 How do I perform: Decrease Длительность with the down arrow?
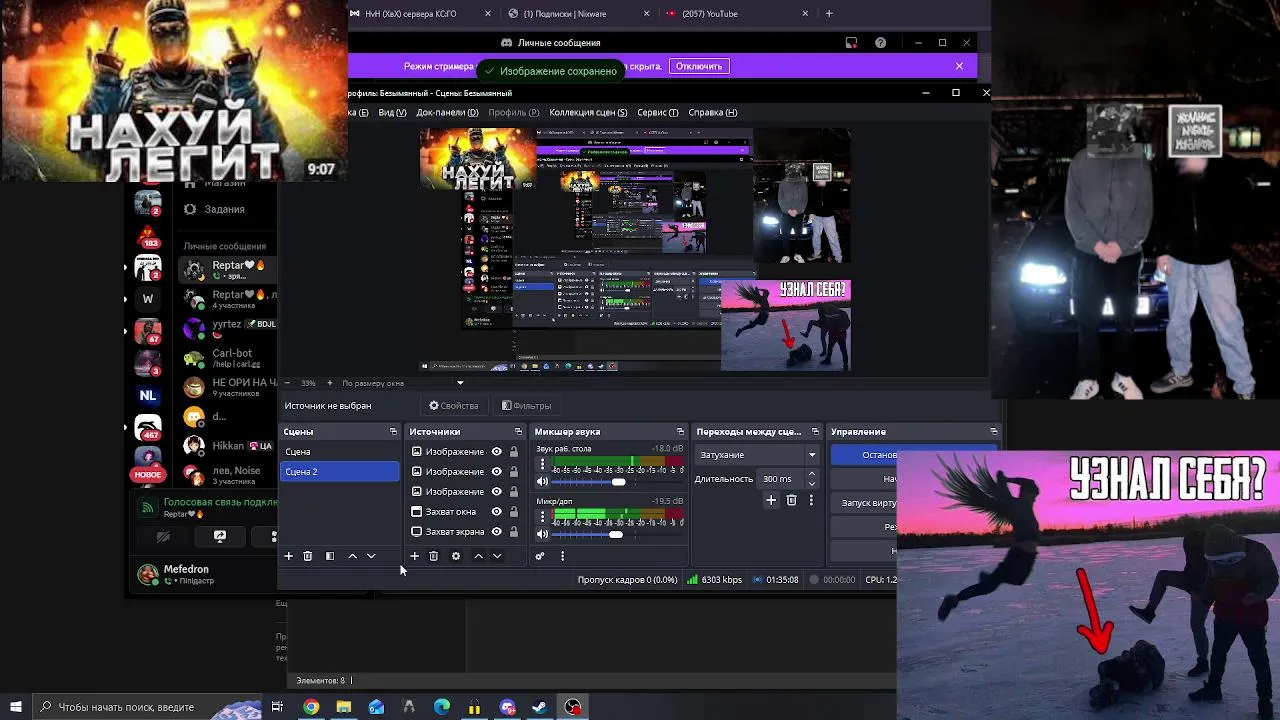811,484
